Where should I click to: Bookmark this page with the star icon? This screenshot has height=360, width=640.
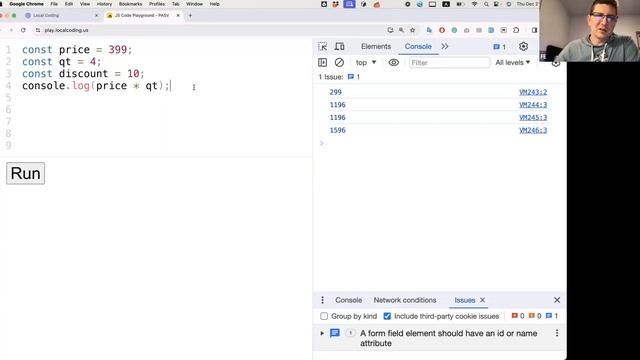point(413,30)
